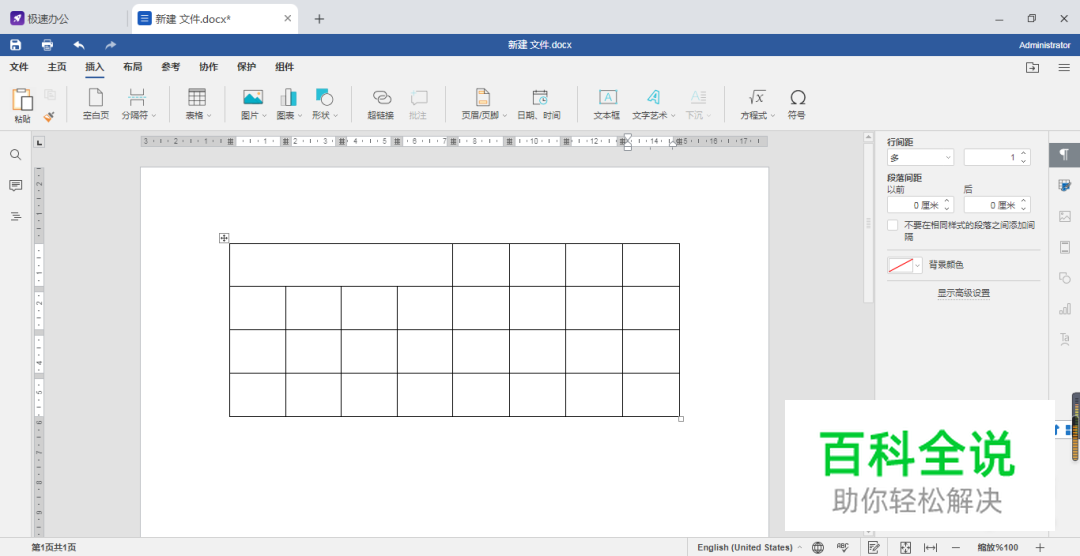Click the table move handle

[224, 238]
